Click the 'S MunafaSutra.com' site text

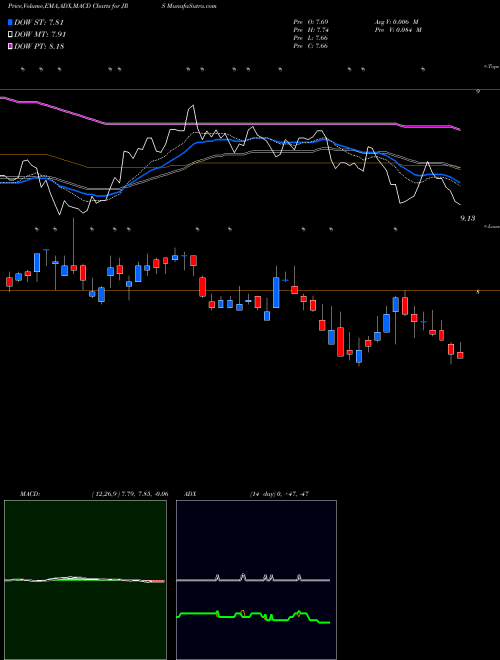click(191, 6)
